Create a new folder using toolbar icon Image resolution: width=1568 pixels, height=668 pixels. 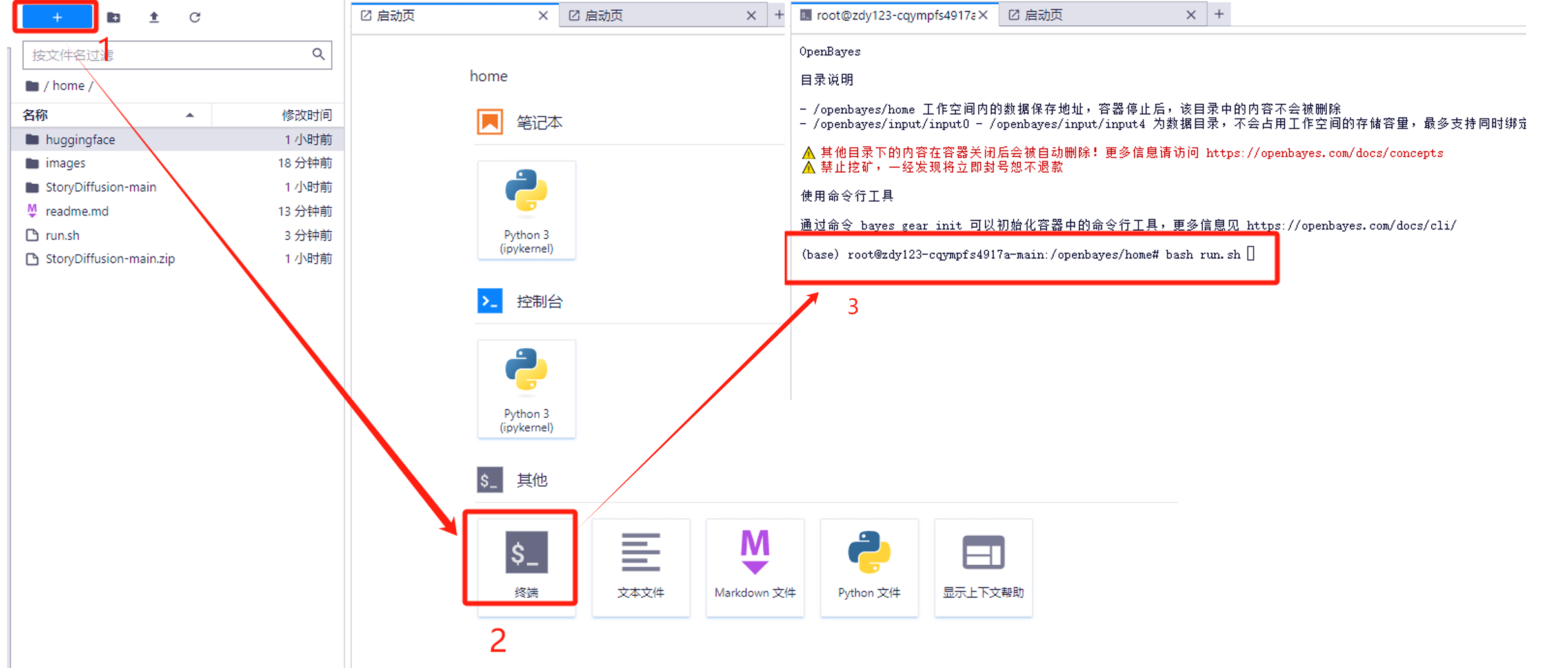pyautogui.click(x=114, y=17)
